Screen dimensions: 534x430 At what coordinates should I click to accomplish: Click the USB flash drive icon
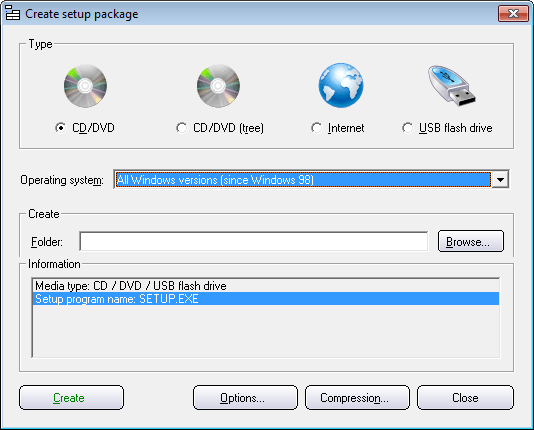tap(452, 85)
